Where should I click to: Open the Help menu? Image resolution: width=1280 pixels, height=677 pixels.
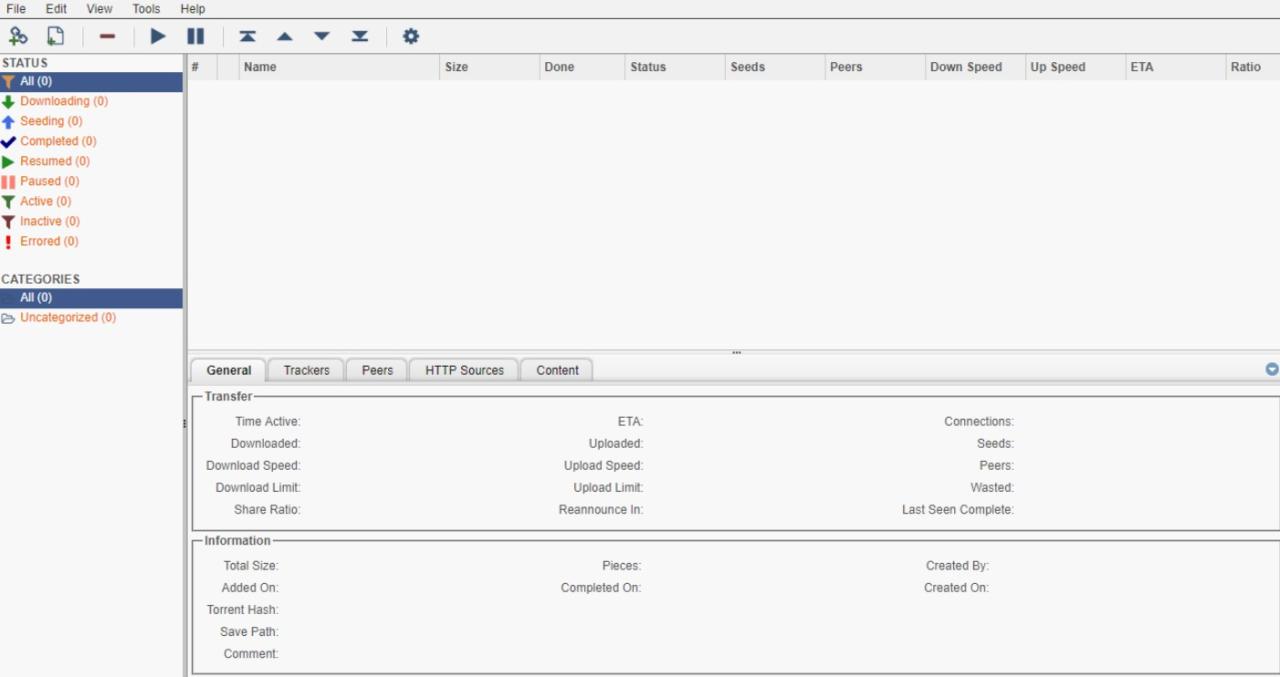point(193,8)
